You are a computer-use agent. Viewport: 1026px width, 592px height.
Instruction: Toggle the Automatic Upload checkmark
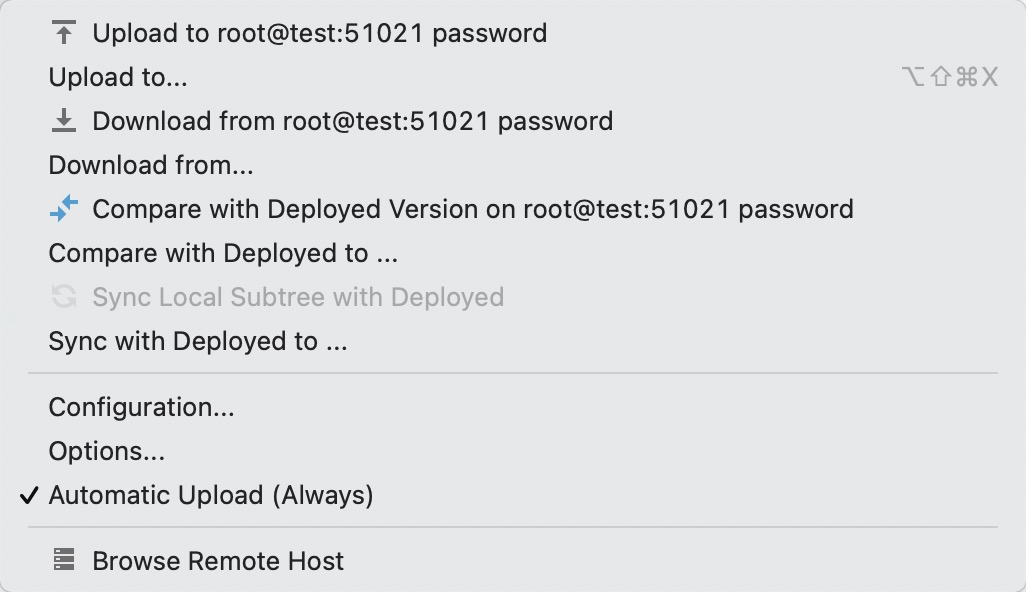pos(30,495)
